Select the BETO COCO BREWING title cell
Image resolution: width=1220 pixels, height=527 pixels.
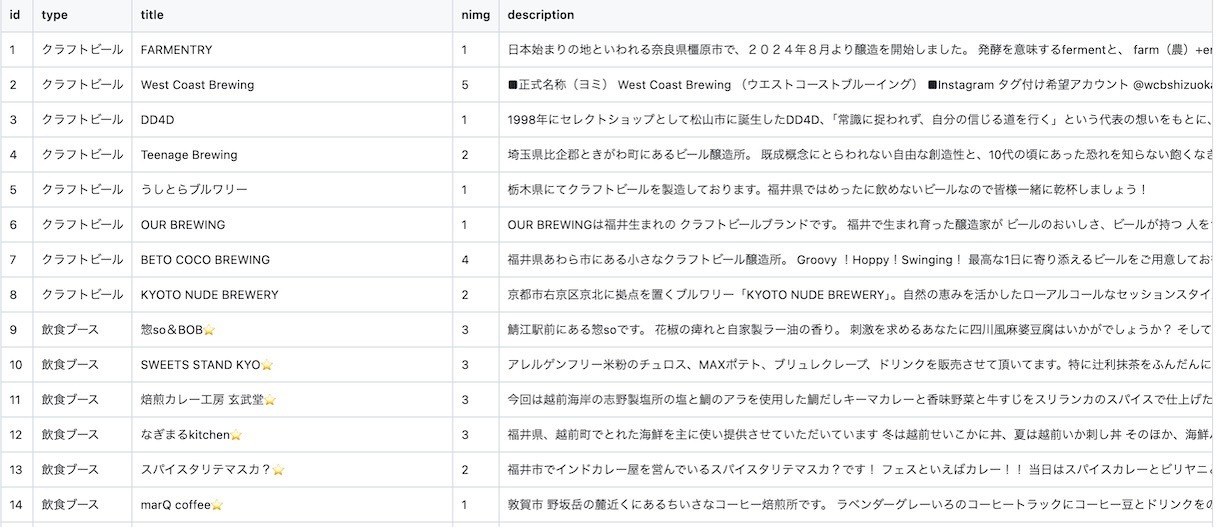205,260
